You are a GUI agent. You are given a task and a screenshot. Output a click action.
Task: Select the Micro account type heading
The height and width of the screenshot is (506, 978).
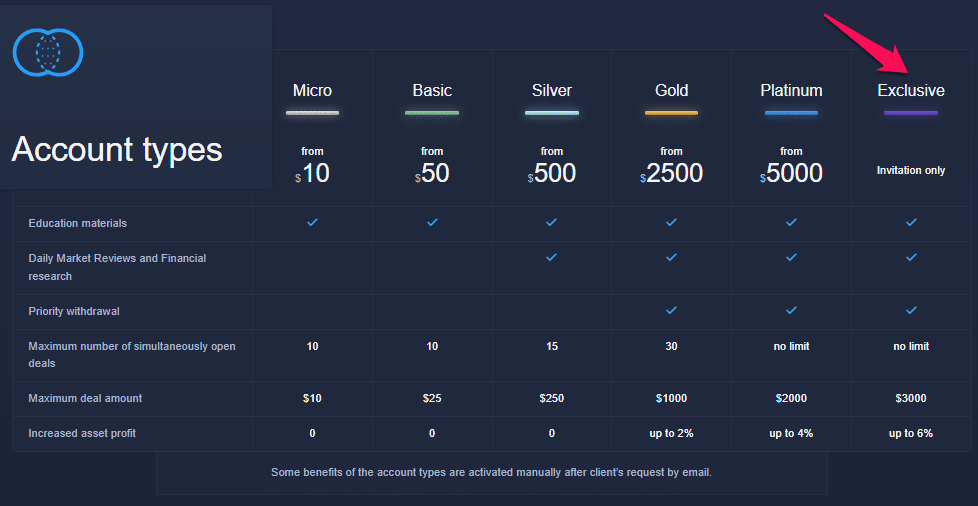[312, 90]
